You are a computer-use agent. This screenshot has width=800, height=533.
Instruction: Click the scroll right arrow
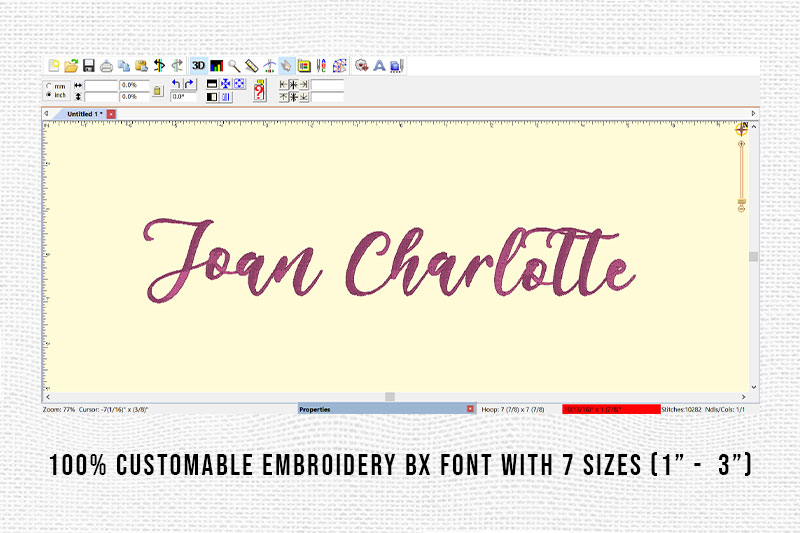pyautogui.click(x=743, y=397)
